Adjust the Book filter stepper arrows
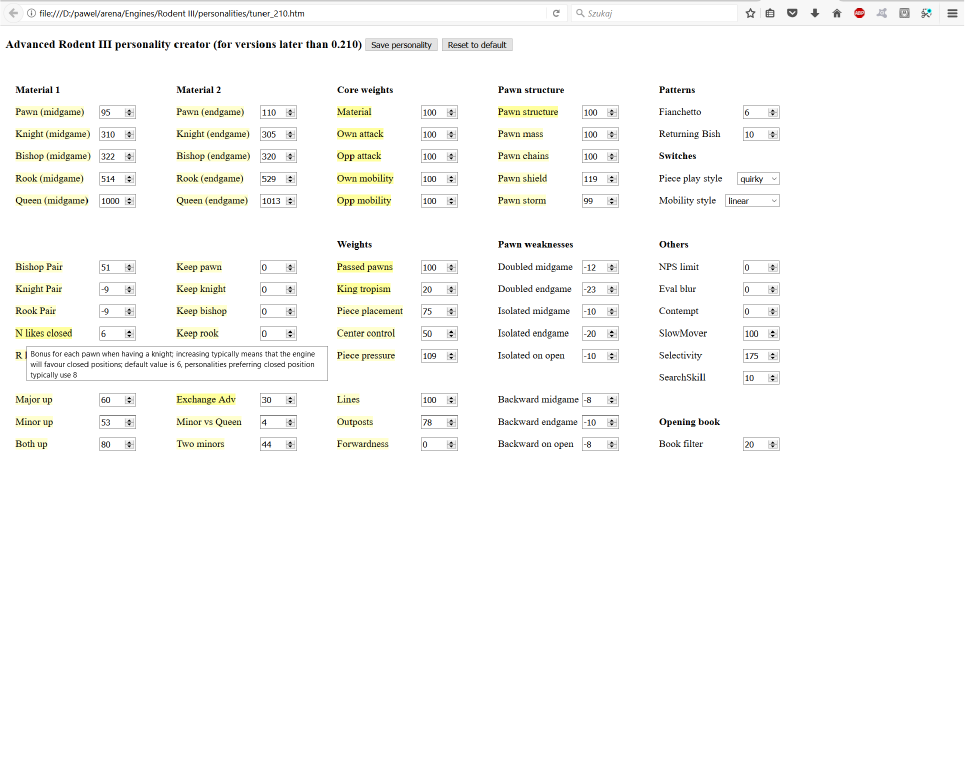965x762 pixels. click(x=773, y=444)
